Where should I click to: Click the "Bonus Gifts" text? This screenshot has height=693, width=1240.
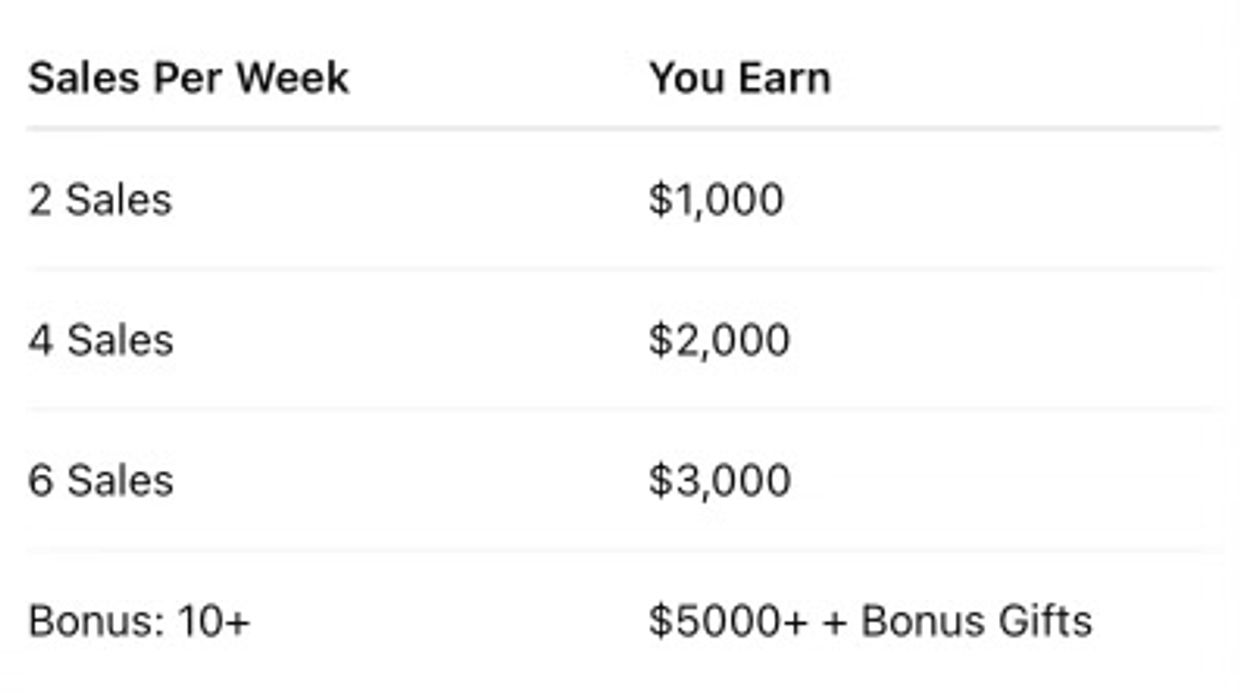tap(976, 621)
